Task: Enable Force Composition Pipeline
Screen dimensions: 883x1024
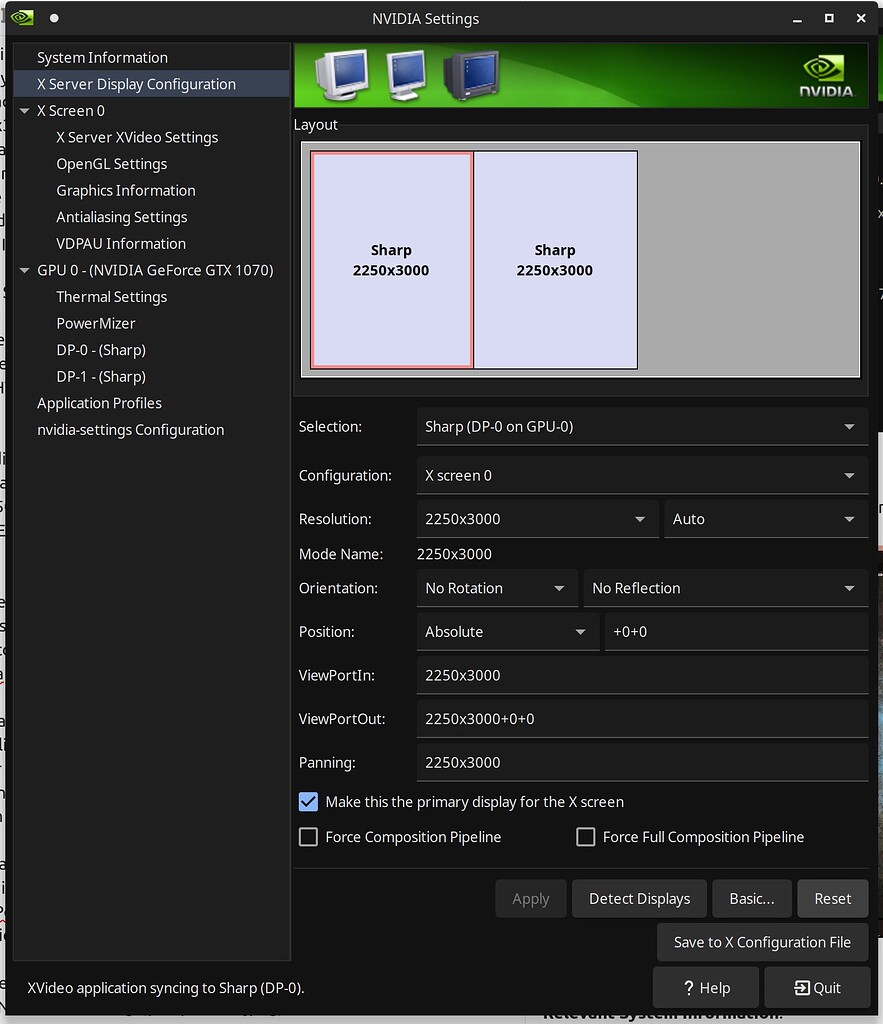Action: (308, 837)
